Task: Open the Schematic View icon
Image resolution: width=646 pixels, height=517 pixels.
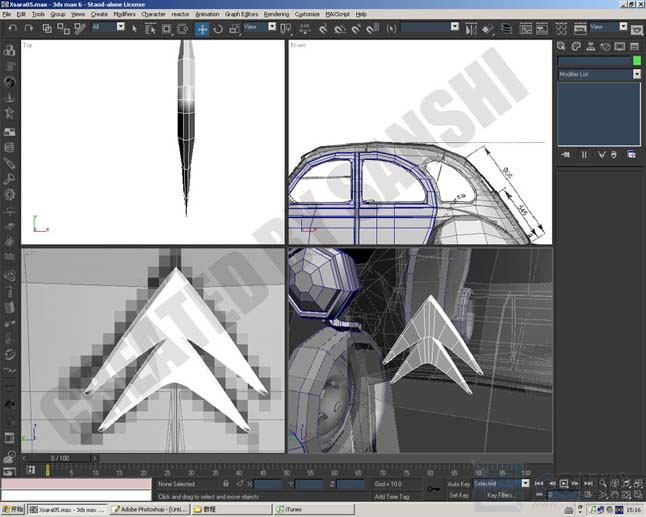Action: pyautogui.click(x=542, y=29)
